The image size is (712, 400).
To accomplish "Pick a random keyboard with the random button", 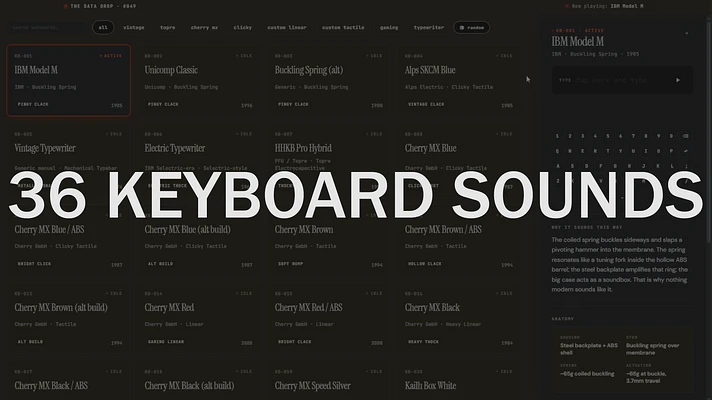I will click(471, 28).
